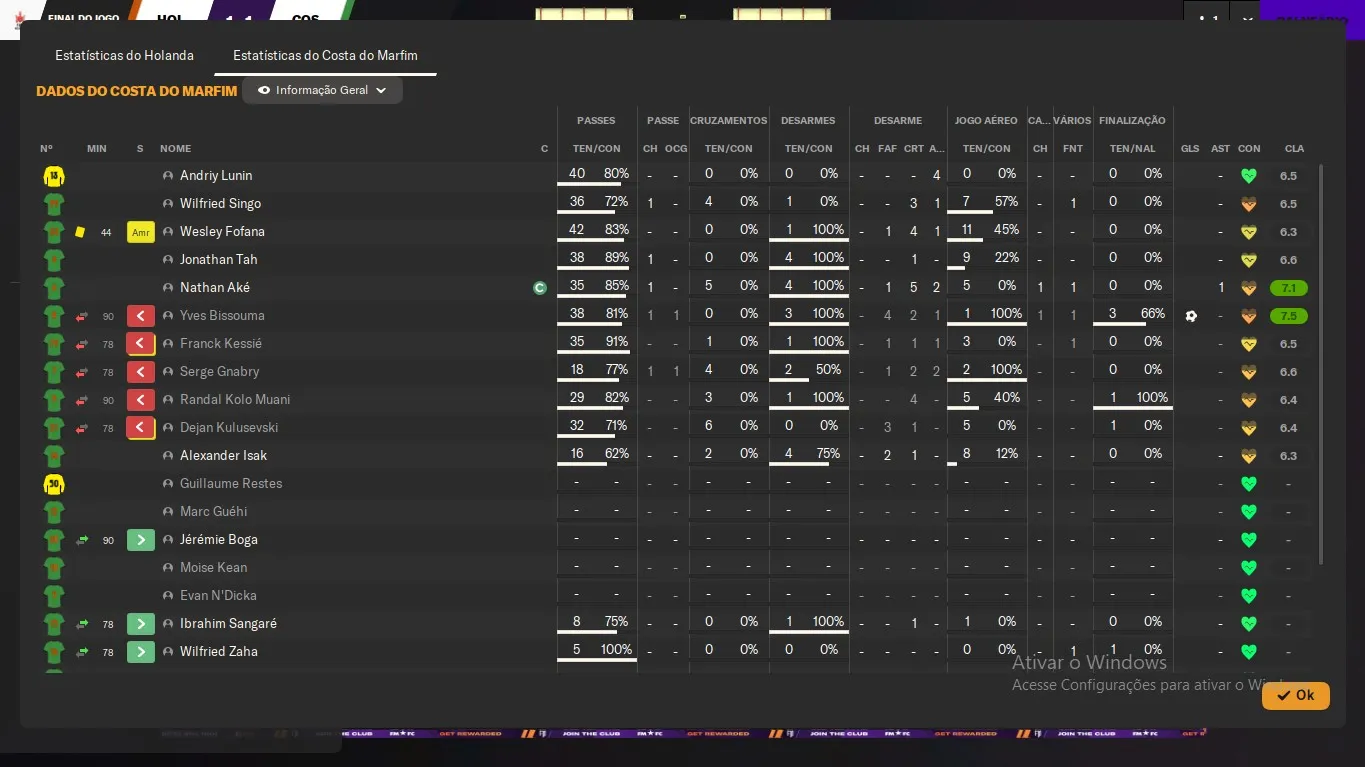The width and height of the screenshot is (1365, 767).
Task: Select the Estatísticas do Costa do Marfim tab
Action: point(325,56)
